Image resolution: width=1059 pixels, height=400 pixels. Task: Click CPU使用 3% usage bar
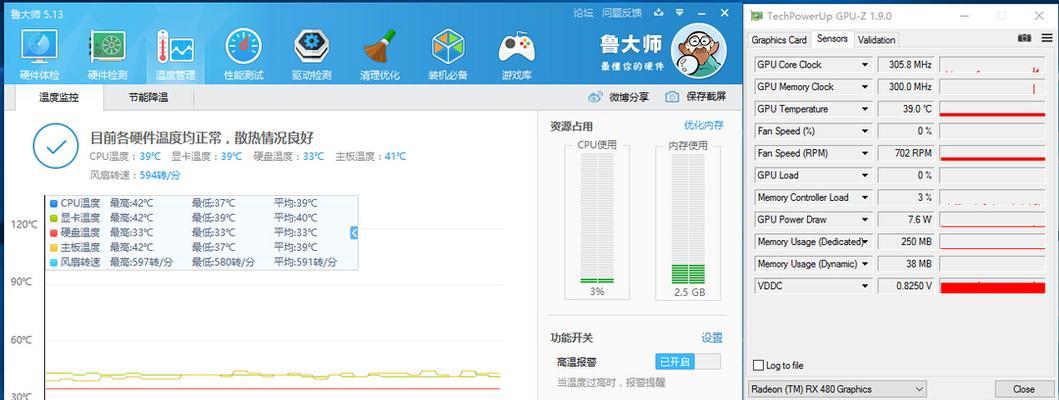pyautogui.click(x=597, y=218)
